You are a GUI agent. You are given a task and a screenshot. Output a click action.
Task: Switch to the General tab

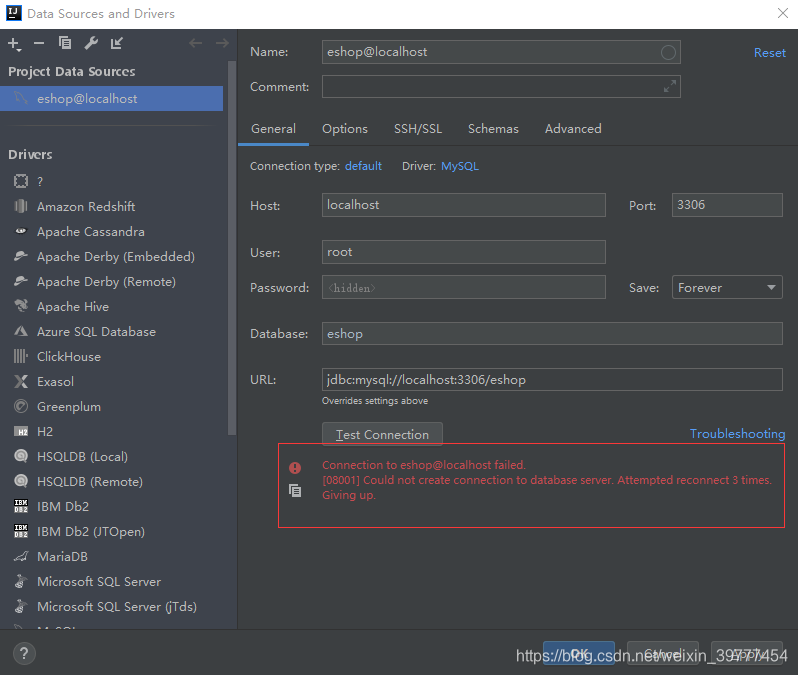(273, 129)
